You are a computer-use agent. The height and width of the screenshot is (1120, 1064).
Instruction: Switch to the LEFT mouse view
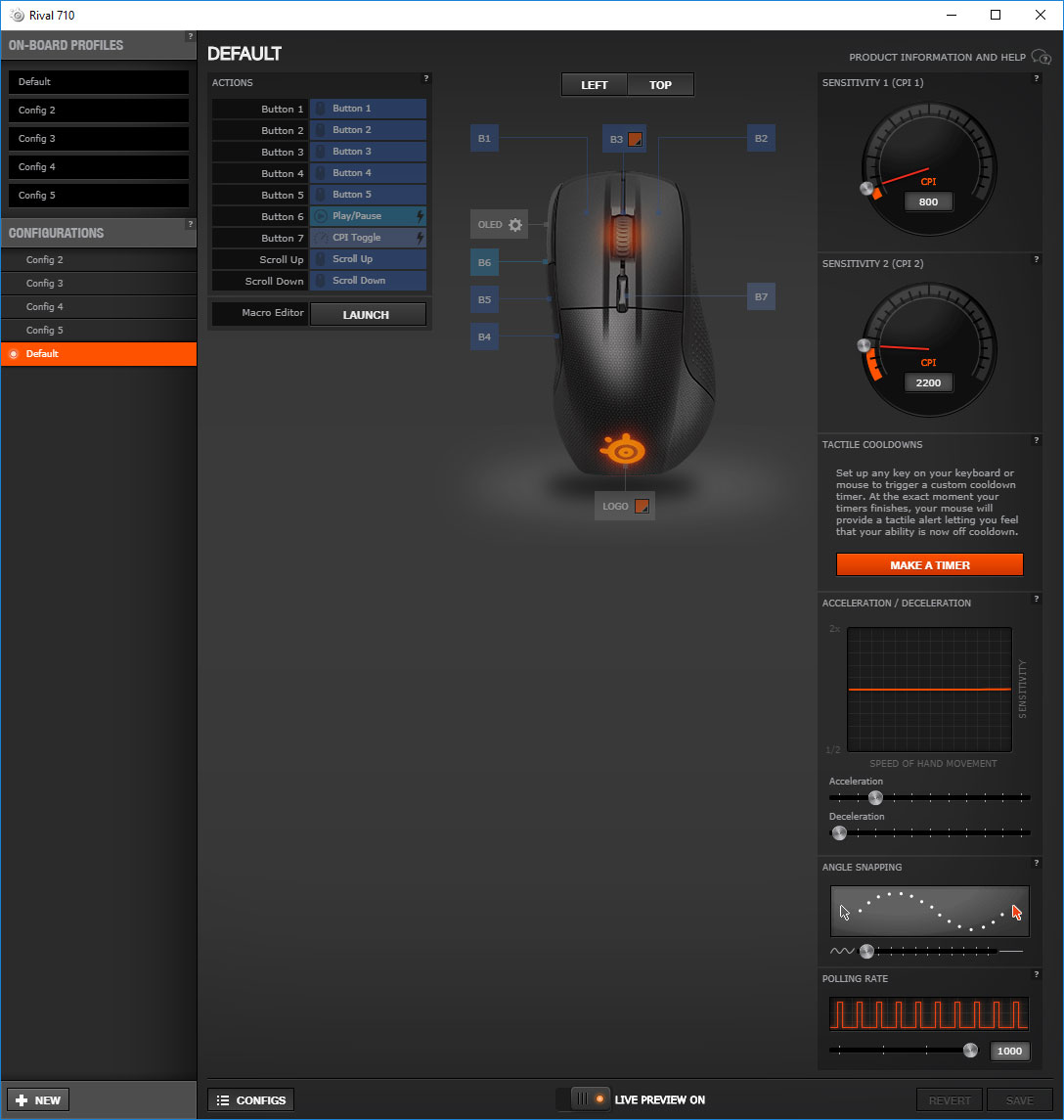pyautogui.click(x=595, y=85)
